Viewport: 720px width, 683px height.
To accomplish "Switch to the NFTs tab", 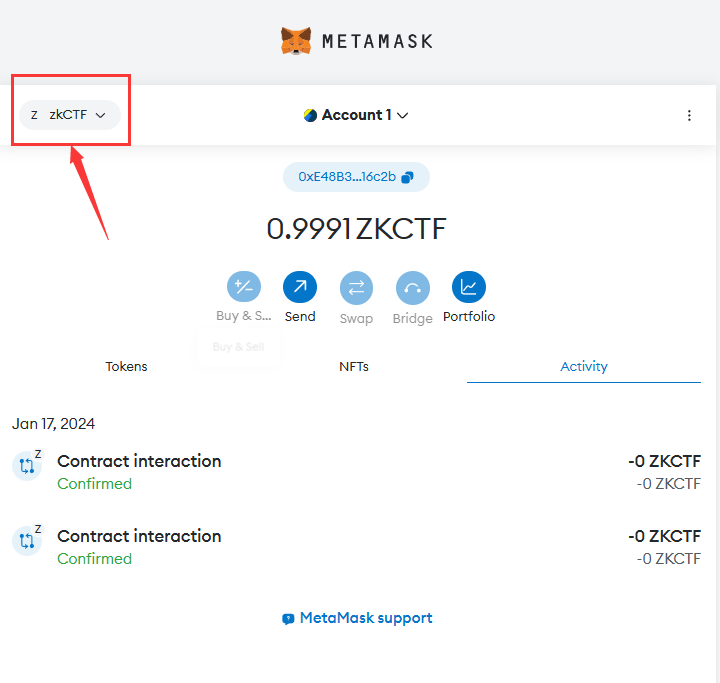I will point(354,367).
